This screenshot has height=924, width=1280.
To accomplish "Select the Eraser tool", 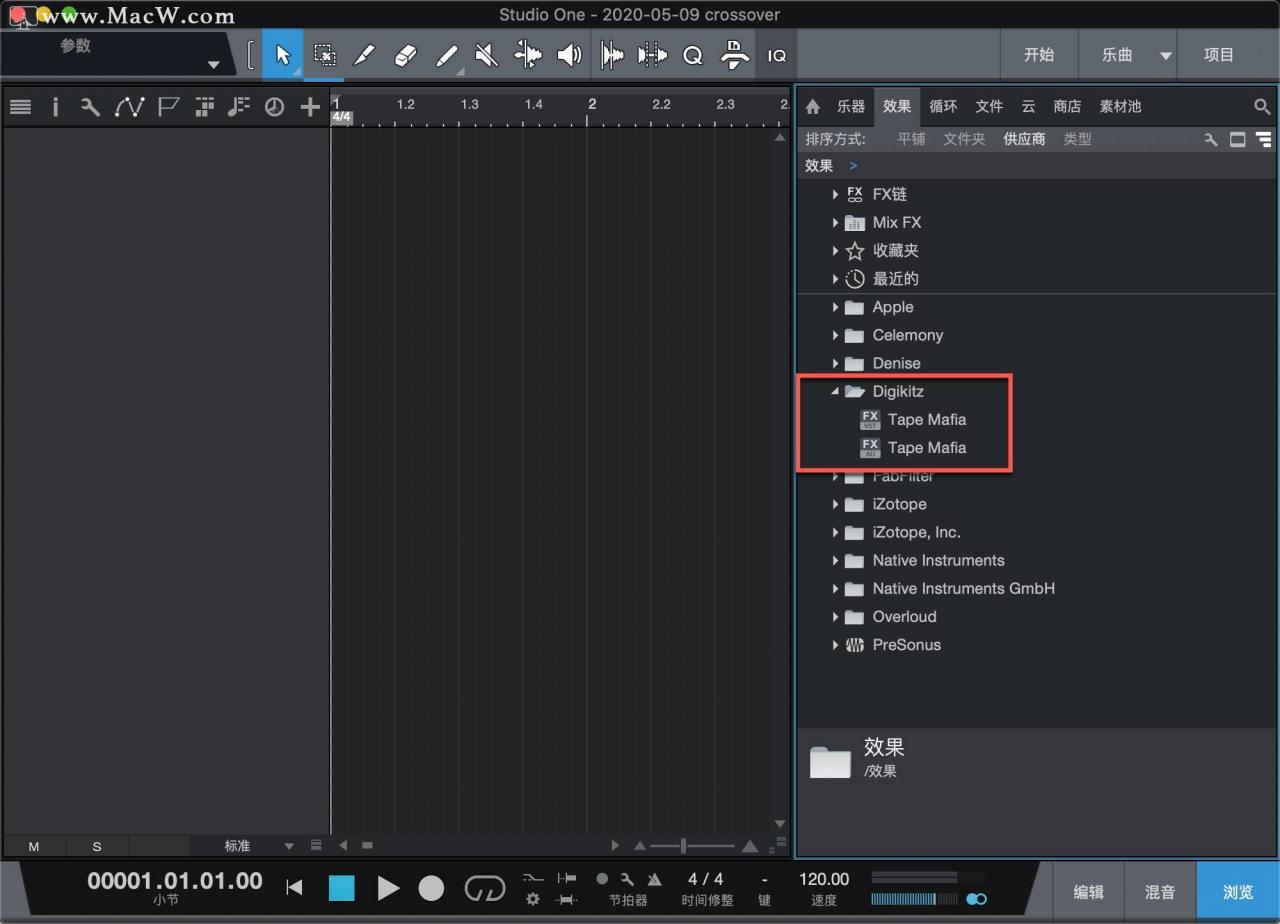I will pos(405,55).
